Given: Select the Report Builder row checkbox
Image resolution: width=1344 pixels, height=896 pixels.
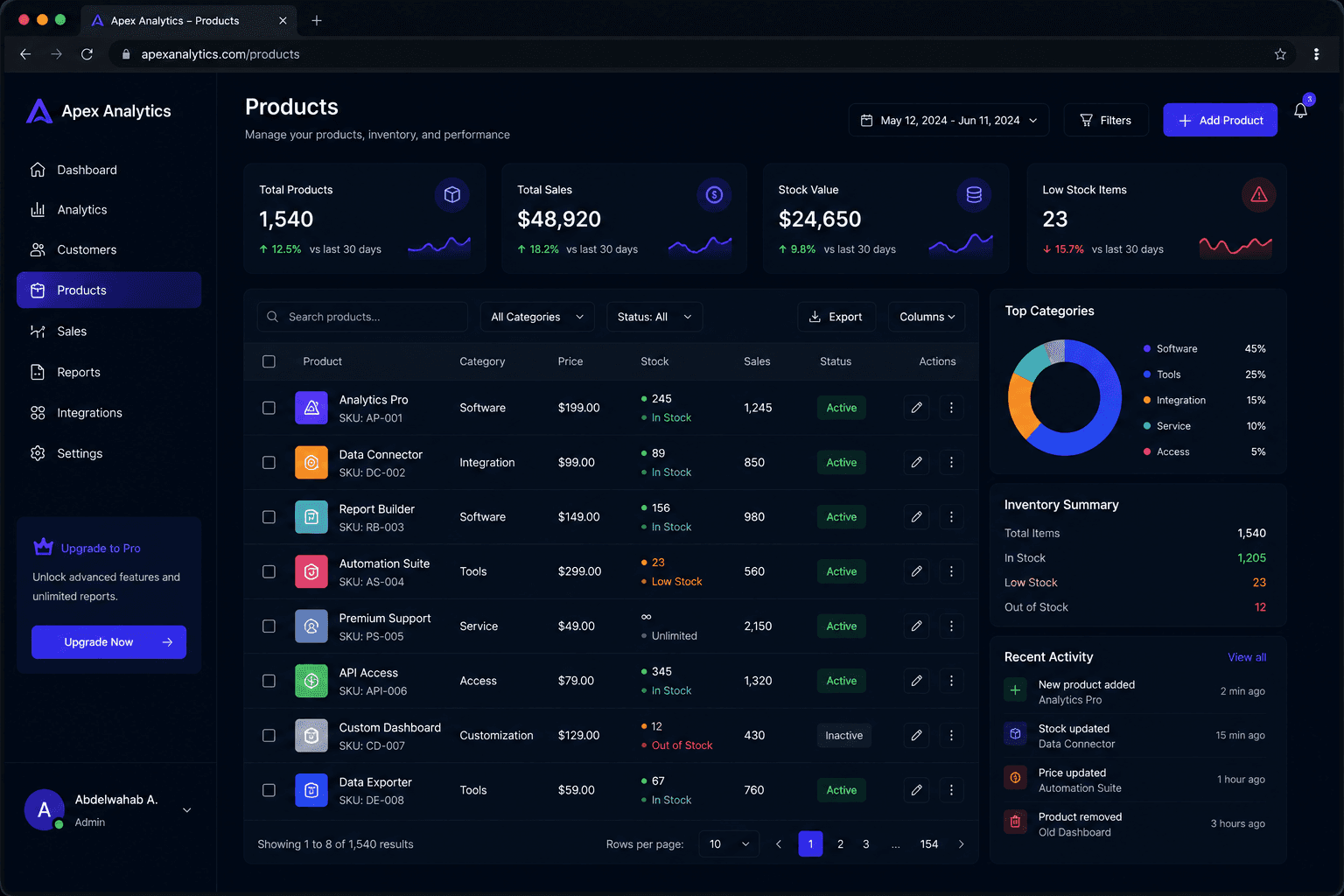Looking at the screenshot, I should [x=269, y=517].
